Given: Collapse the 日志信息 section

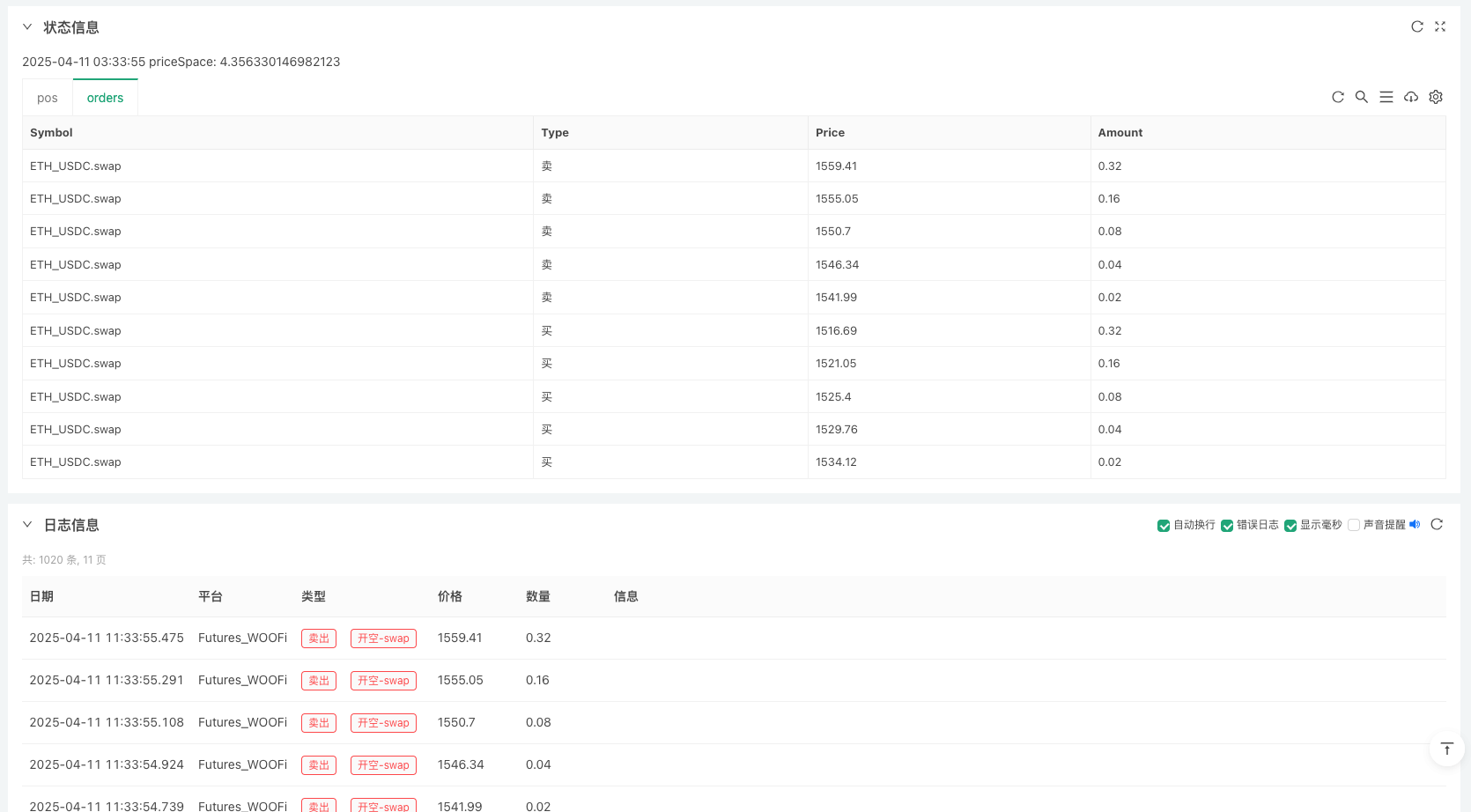Looking at the screenshot, I should [27, 525].
